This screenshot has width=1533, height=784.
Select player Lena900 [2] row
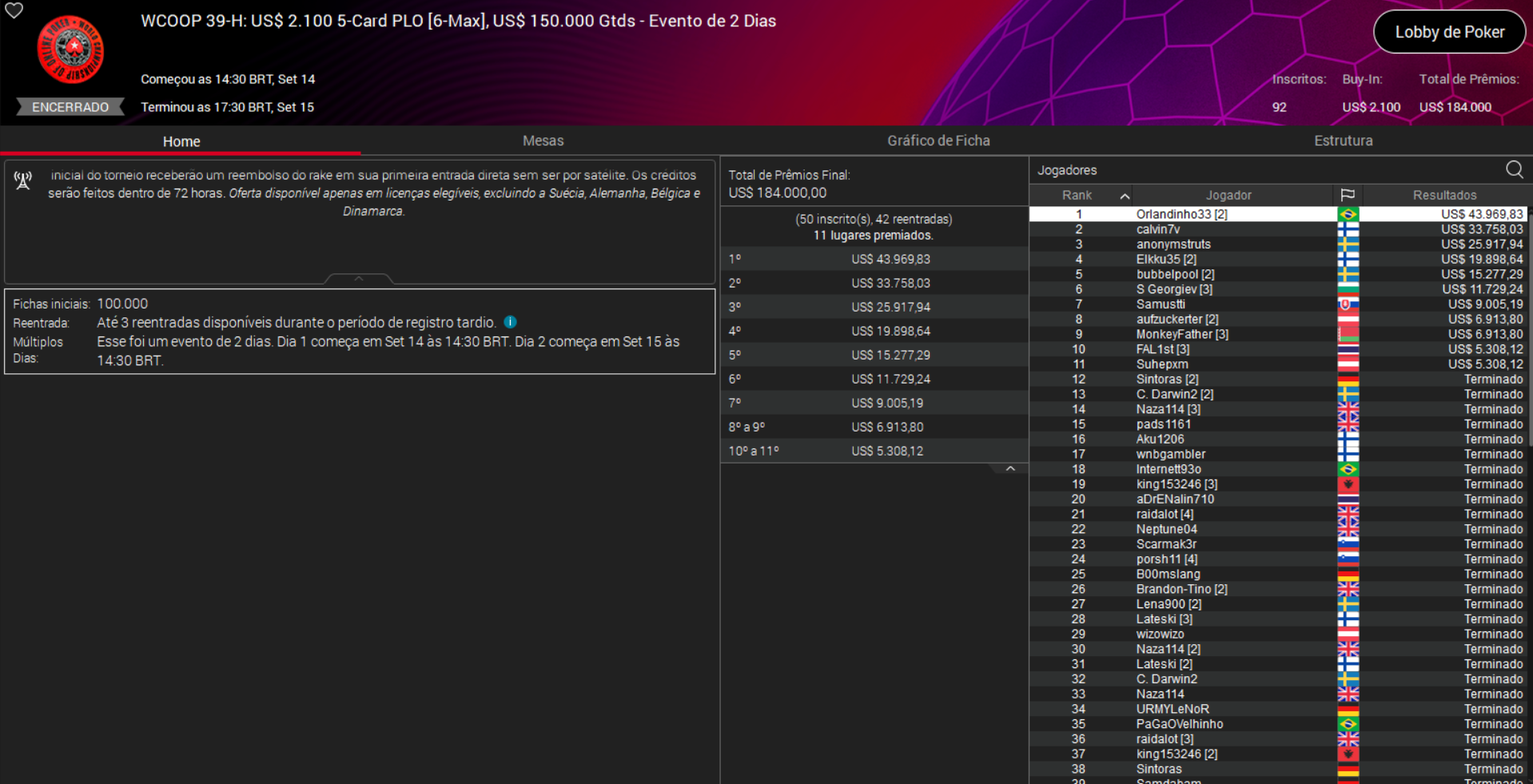[1278, 604]
